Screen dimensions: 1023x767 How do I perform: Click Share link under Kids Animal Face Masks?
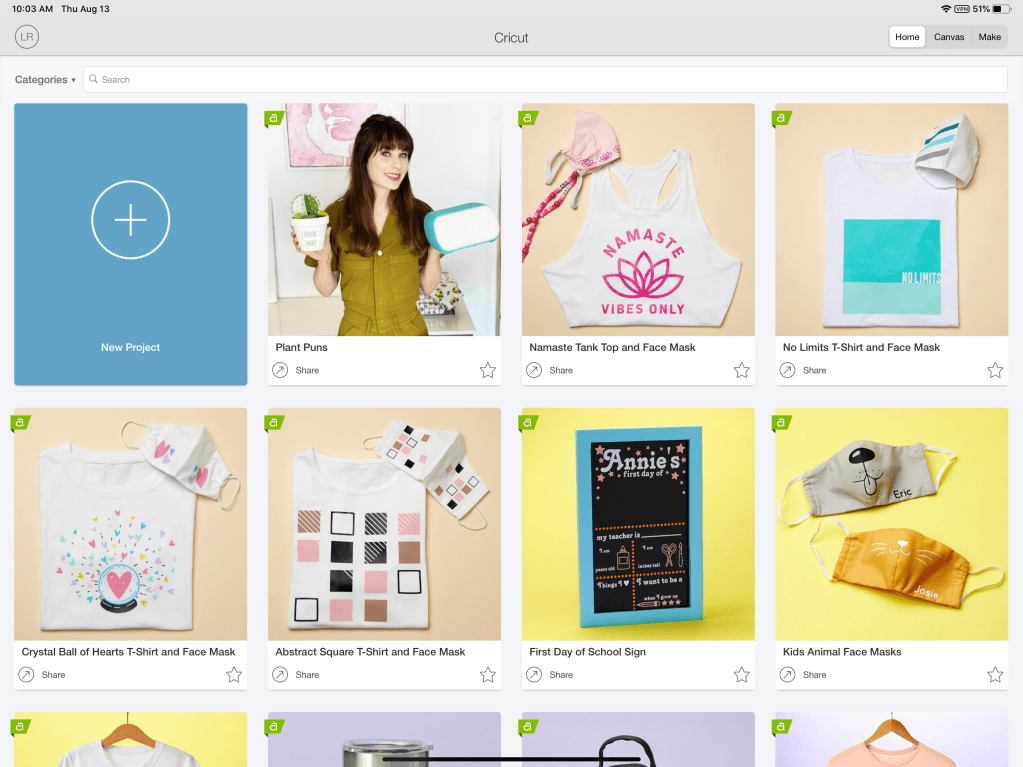[815, 675]
